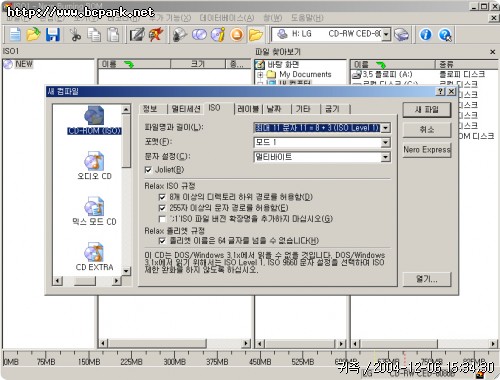Viewport: 500px width, 380px height.
Task: Open the 파일명과 길이 dropdown
Action: click(x=386, y=128)
